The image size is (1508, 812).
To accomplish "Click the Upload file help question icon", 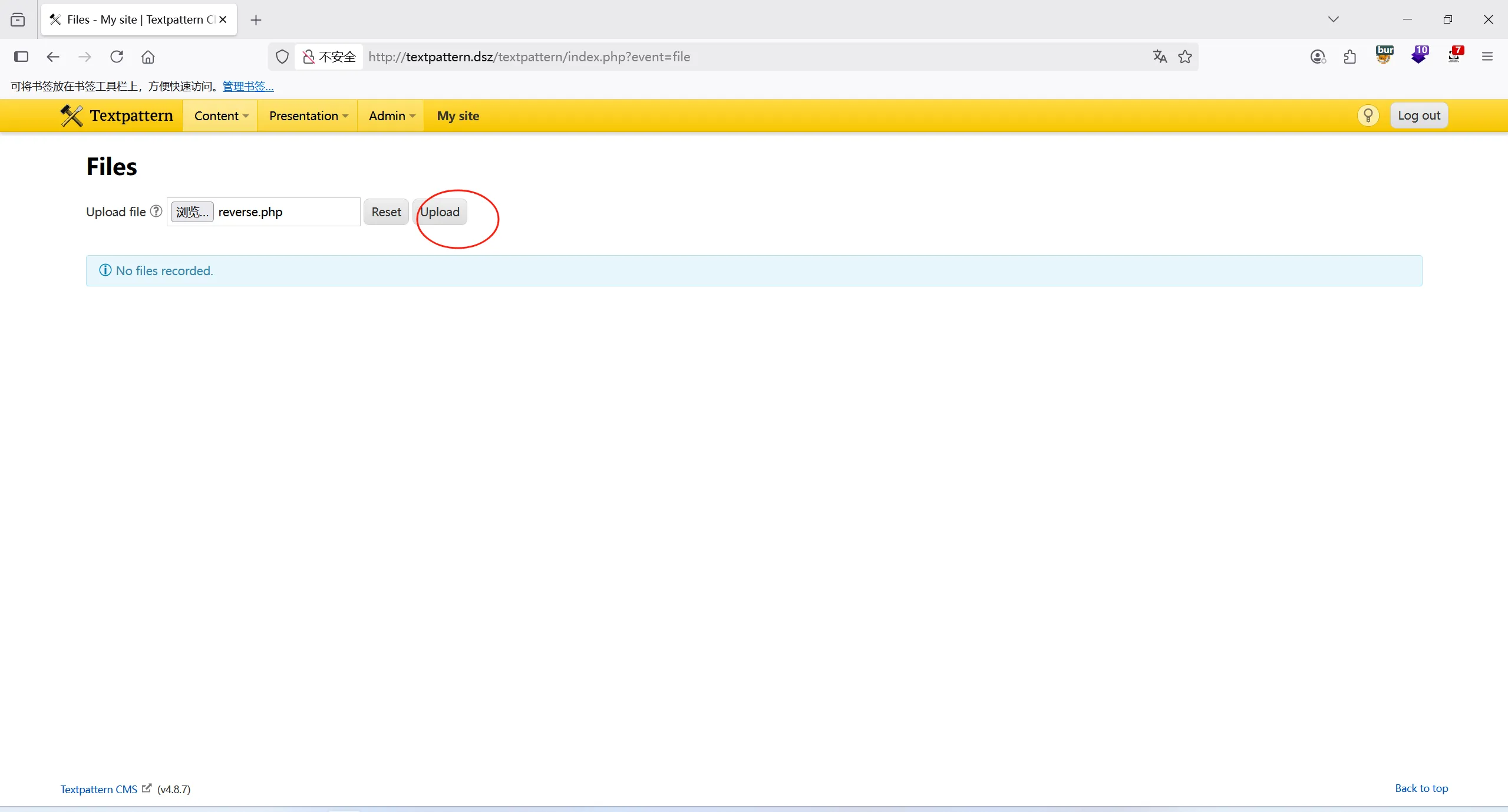I will click(156, 212).
